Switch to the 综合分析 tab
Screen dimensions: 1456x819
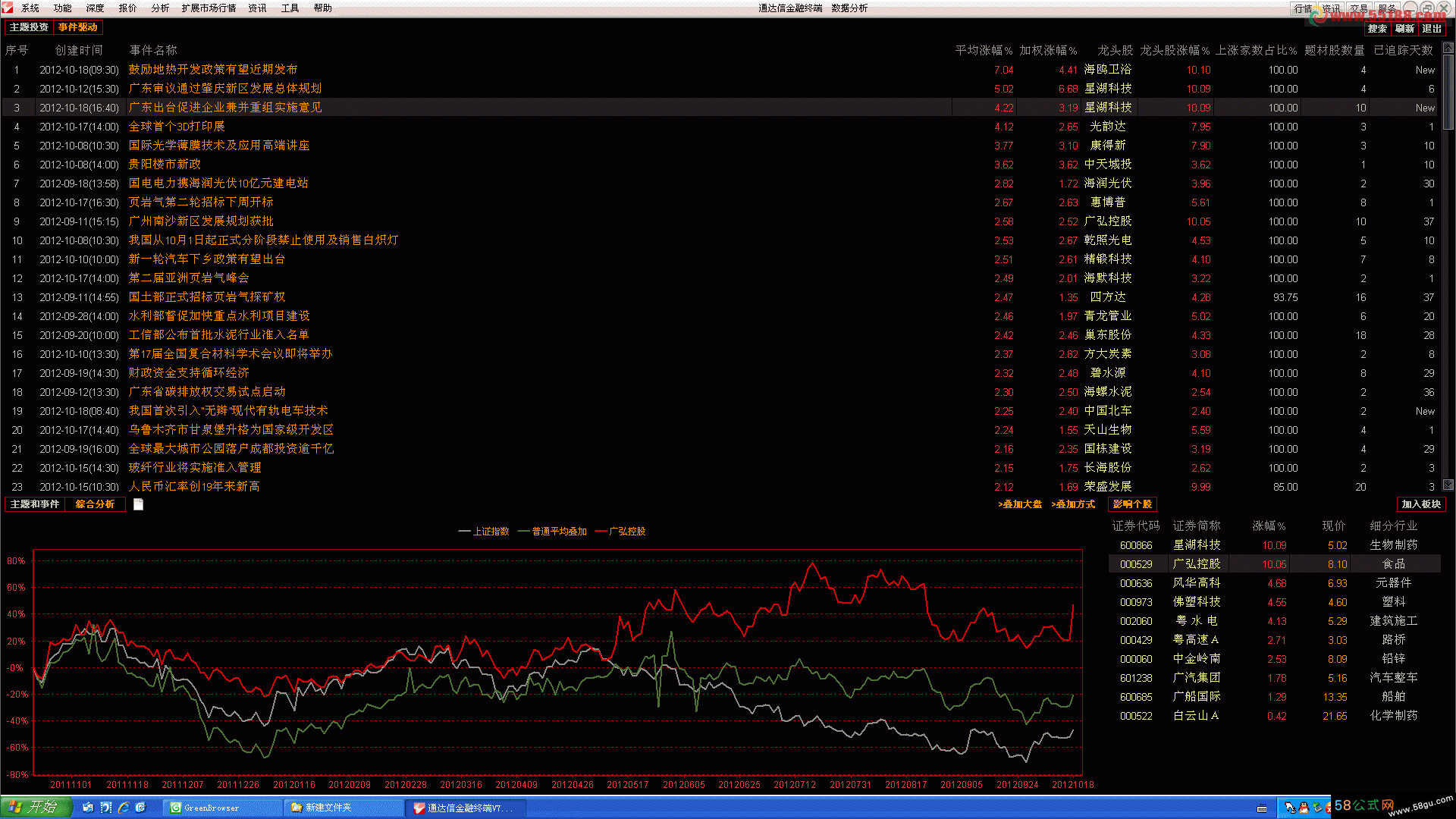(x=95, y=504)
